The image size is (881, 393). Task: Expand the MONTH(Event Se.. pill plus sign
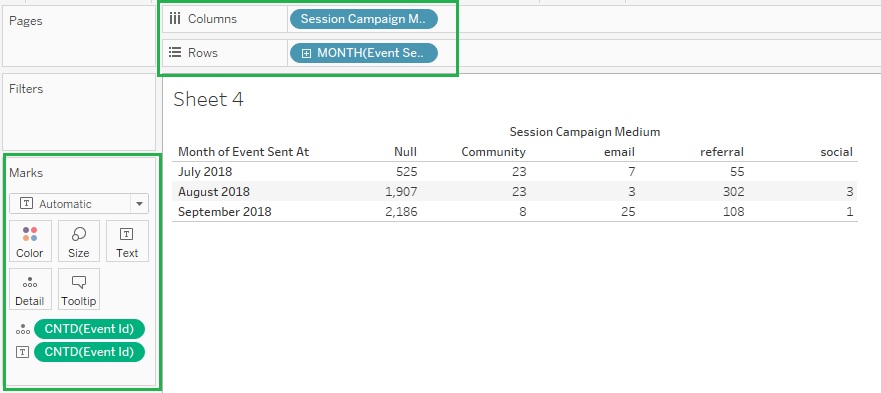(x=306, y=53)
